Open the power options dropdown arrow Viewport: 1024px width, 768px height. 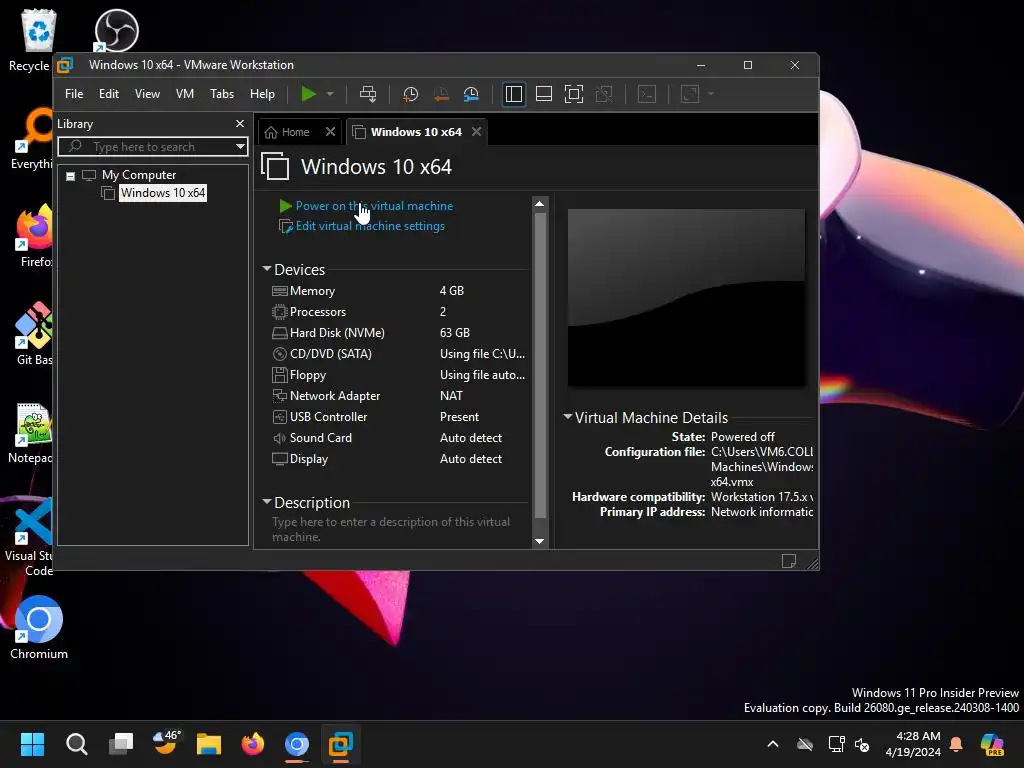point(330,94)
